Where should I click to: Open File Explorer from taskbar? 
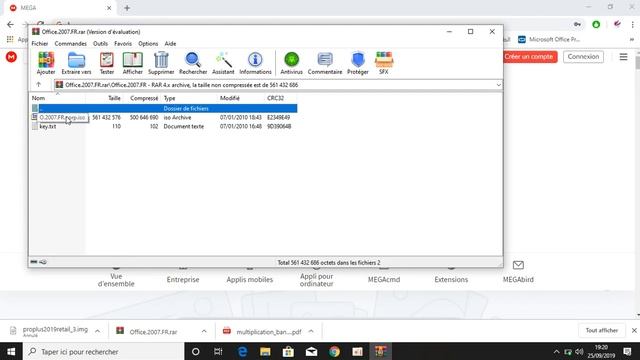pos(265,351)
